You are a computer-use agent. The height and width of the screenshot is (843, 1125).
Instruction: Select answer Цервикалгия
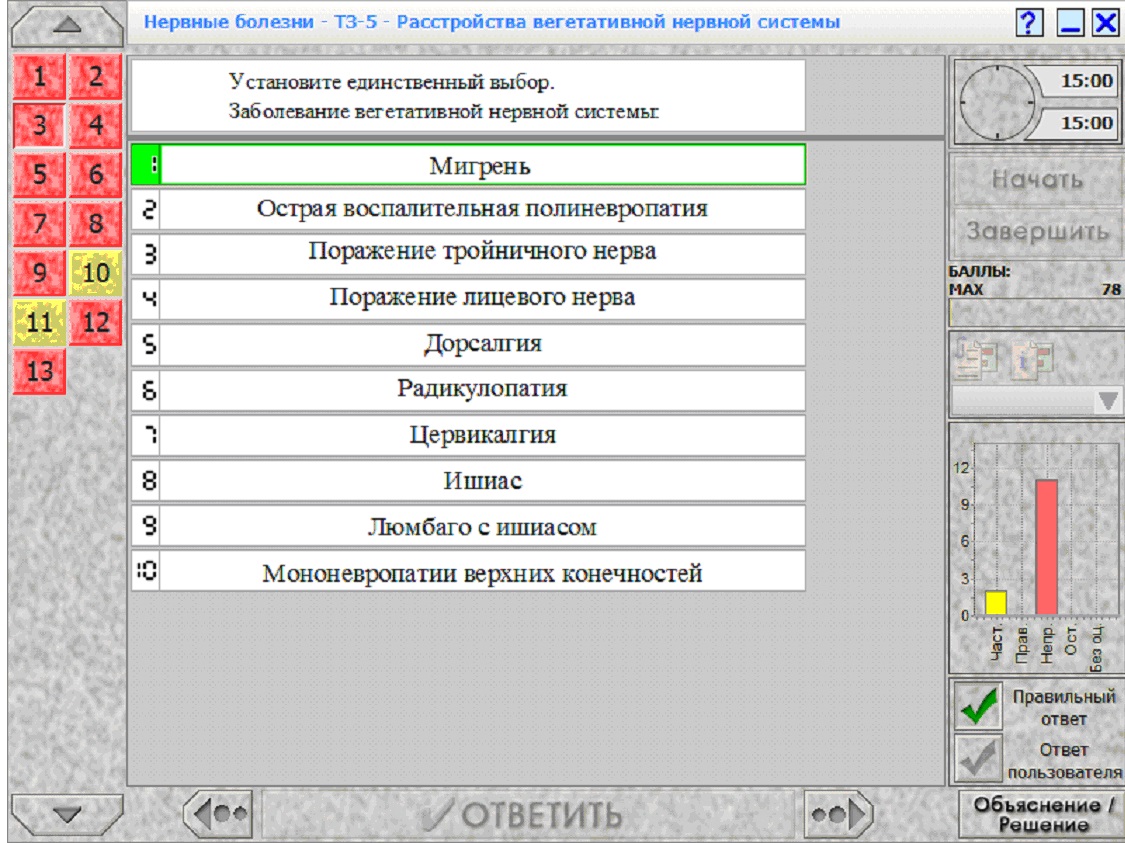coord(469,435)
